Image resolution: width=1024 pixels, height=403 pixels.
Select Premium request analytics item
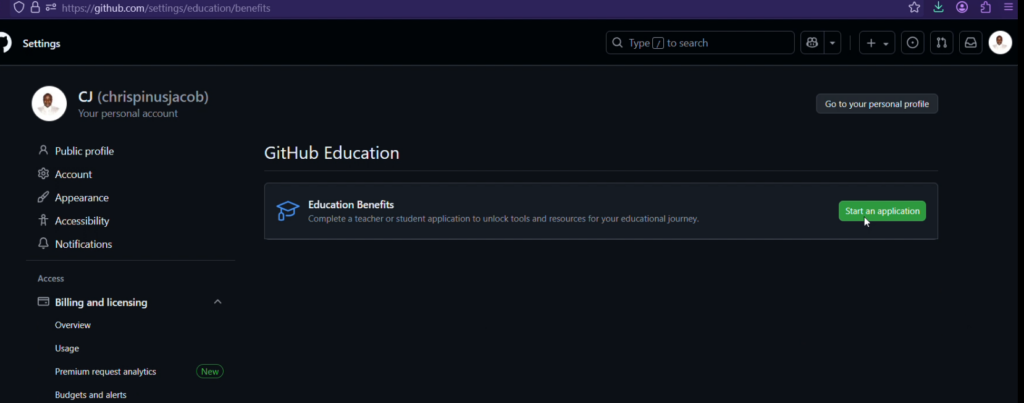click(x=105, y=371)
